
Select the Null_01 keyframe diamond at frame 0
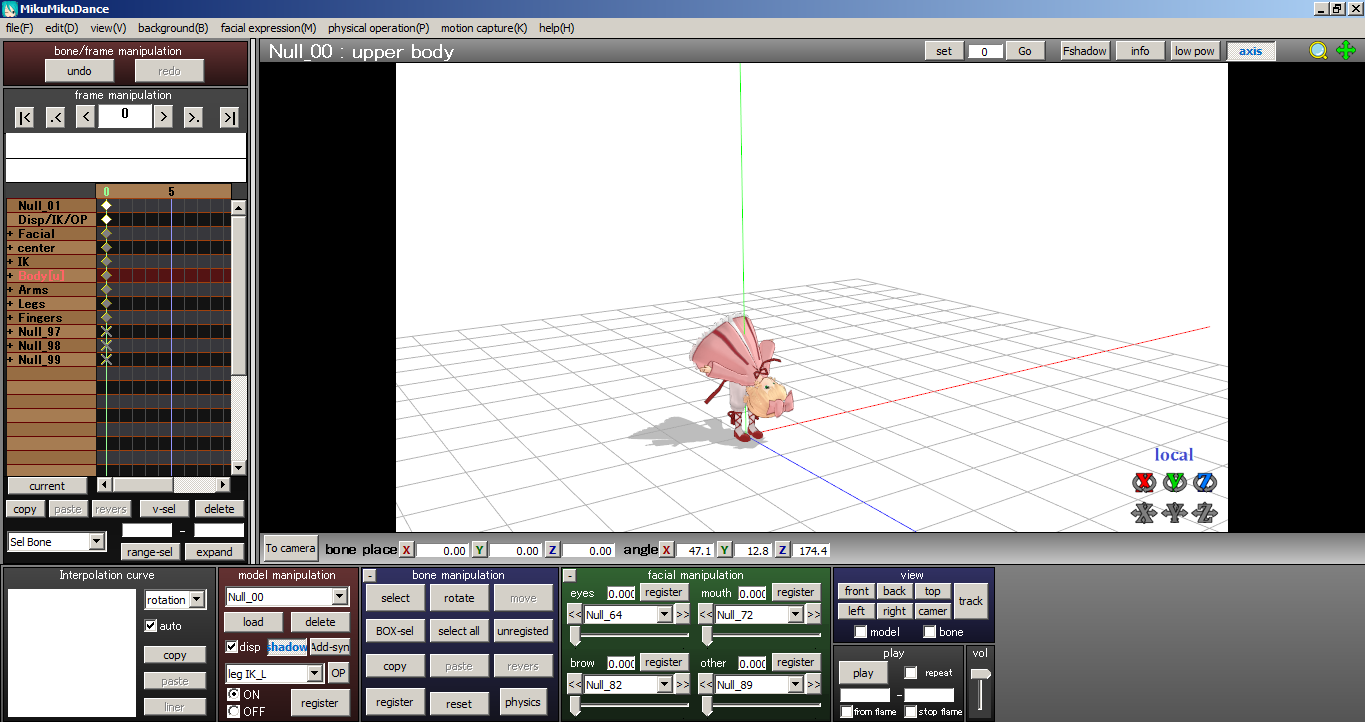106,205
